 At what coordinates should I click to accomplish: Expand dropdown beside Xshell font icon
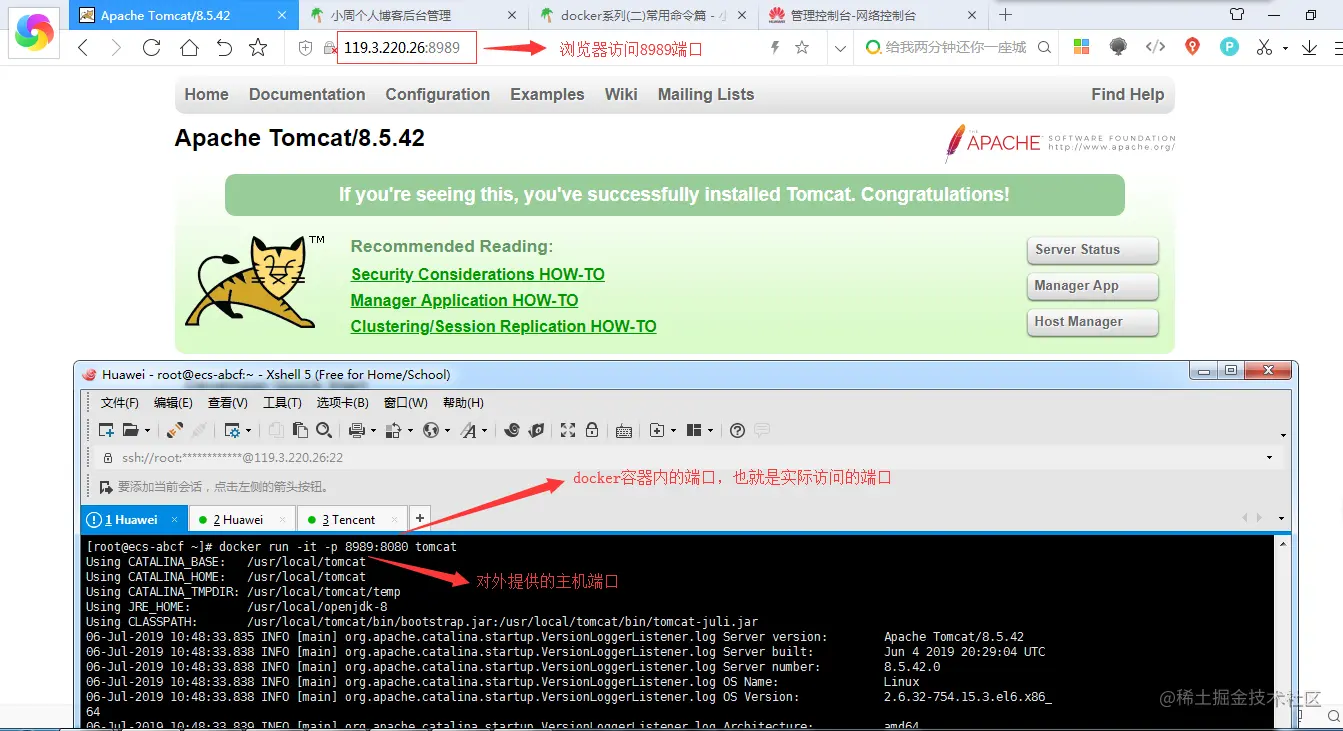(485, 431)
